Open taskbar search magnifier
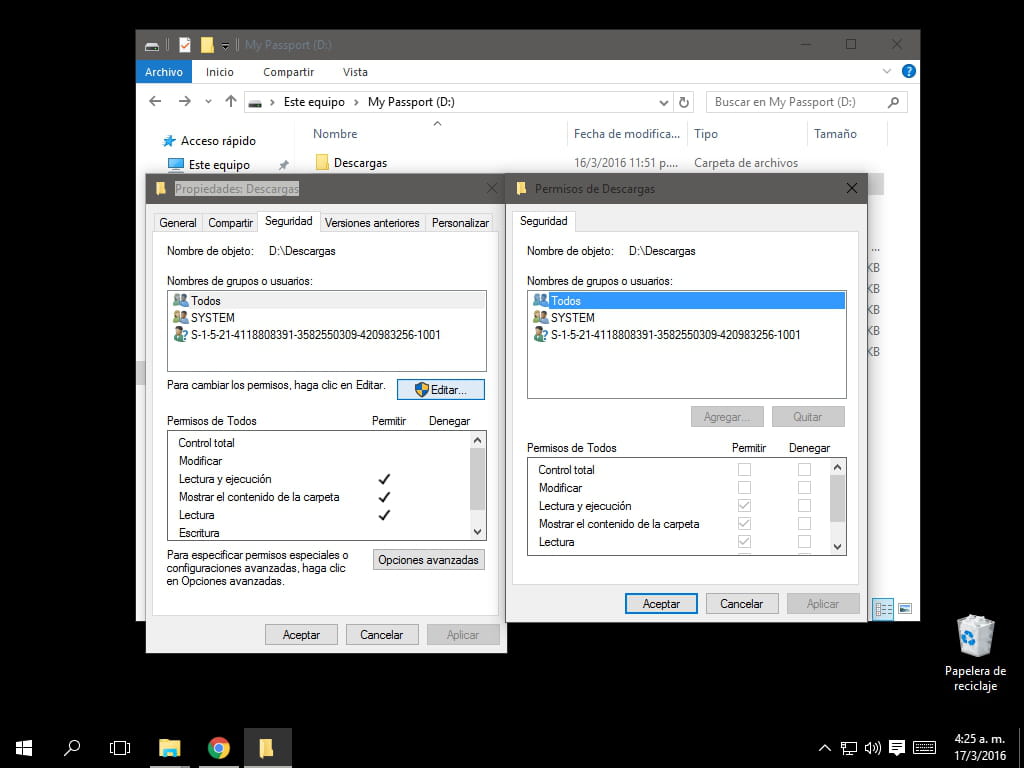 tap(72, 747)
